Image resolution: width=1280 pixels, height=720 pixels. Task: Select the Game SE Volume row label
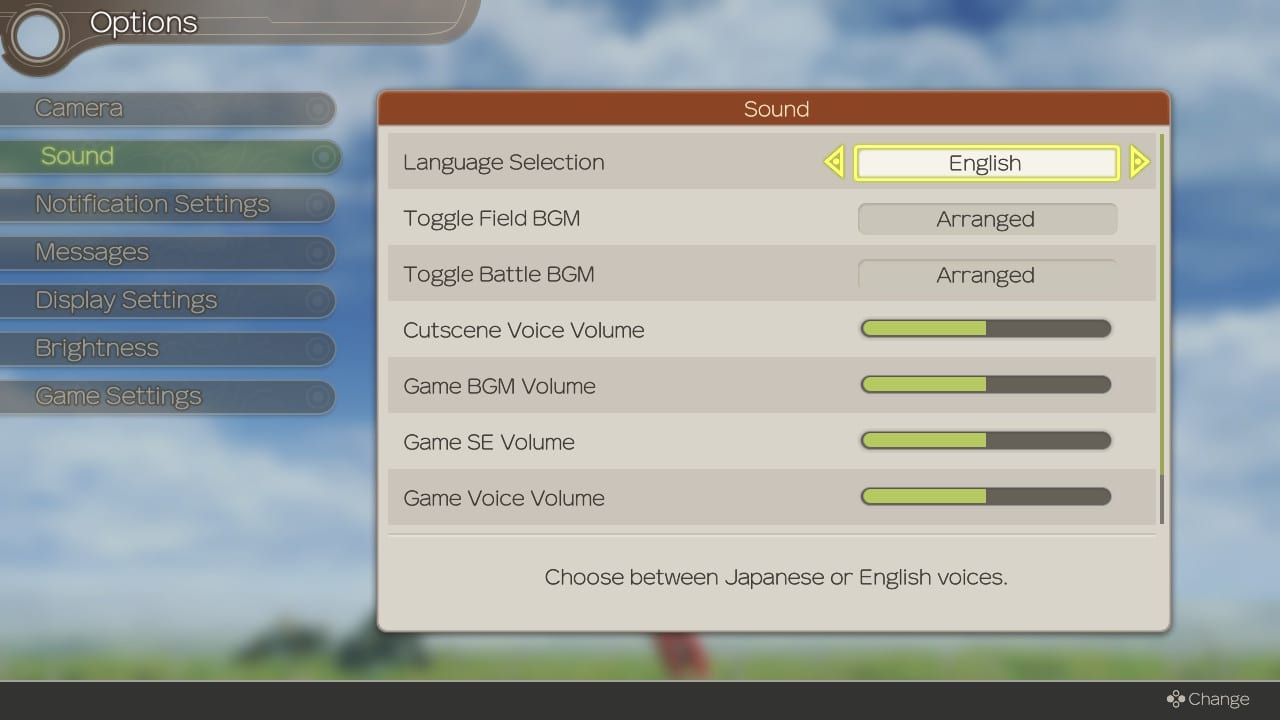coord(488,442)
